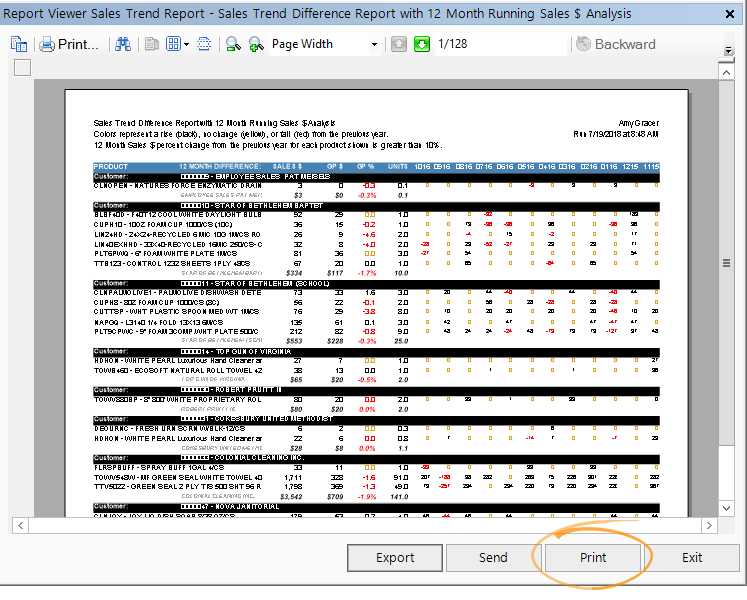Click the Print... toolbar button with printer icon
The image size is (747, 600).
[69, 44]
